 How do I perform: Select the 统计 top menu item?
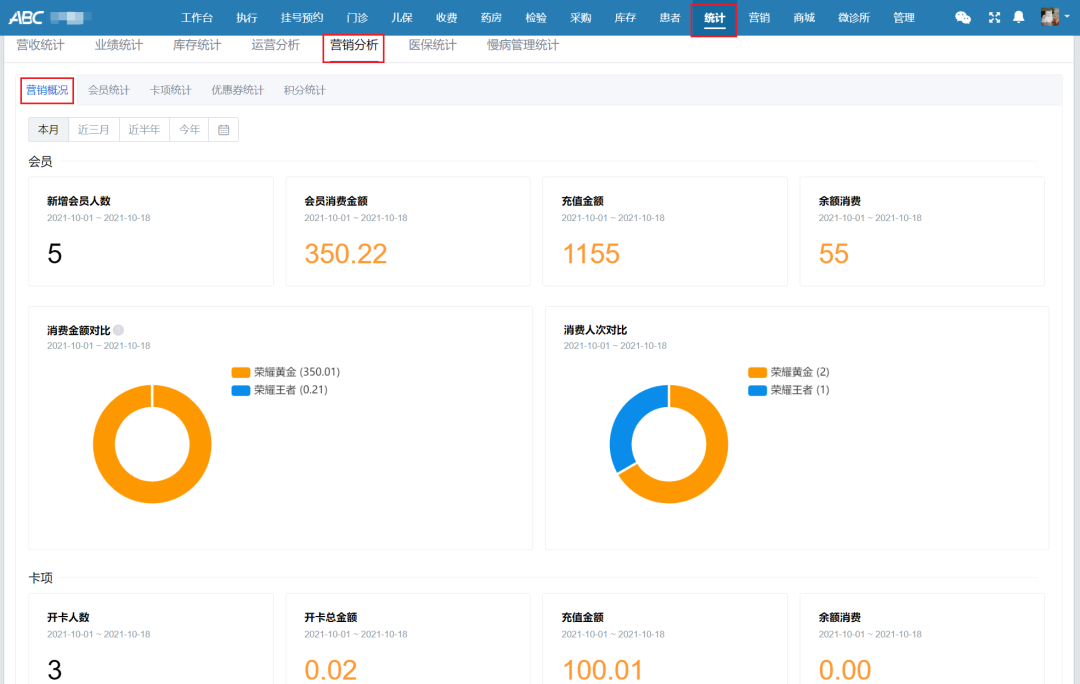click(714, 18)
